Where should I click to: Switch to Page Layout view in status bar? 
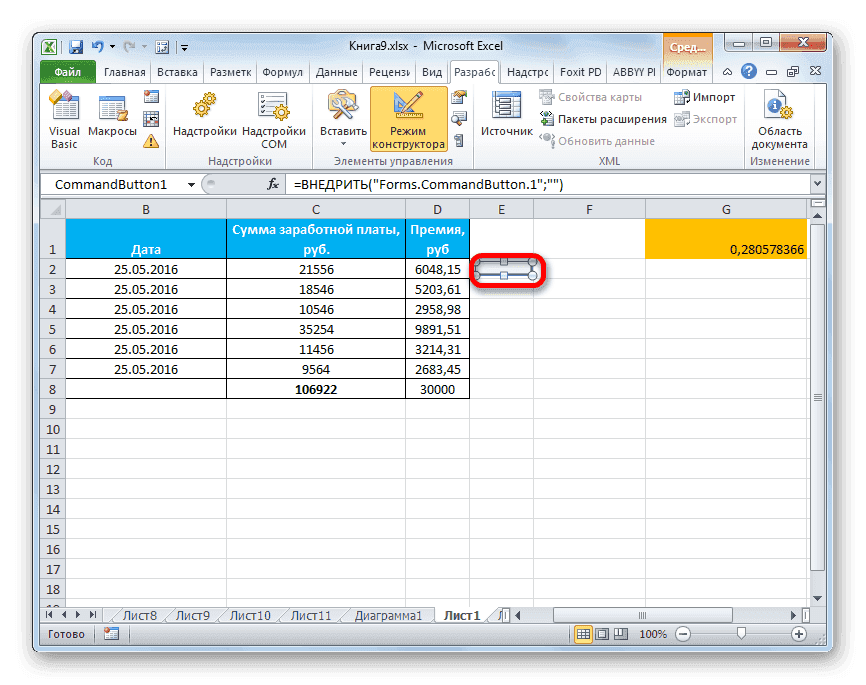[x=603, y=633]
